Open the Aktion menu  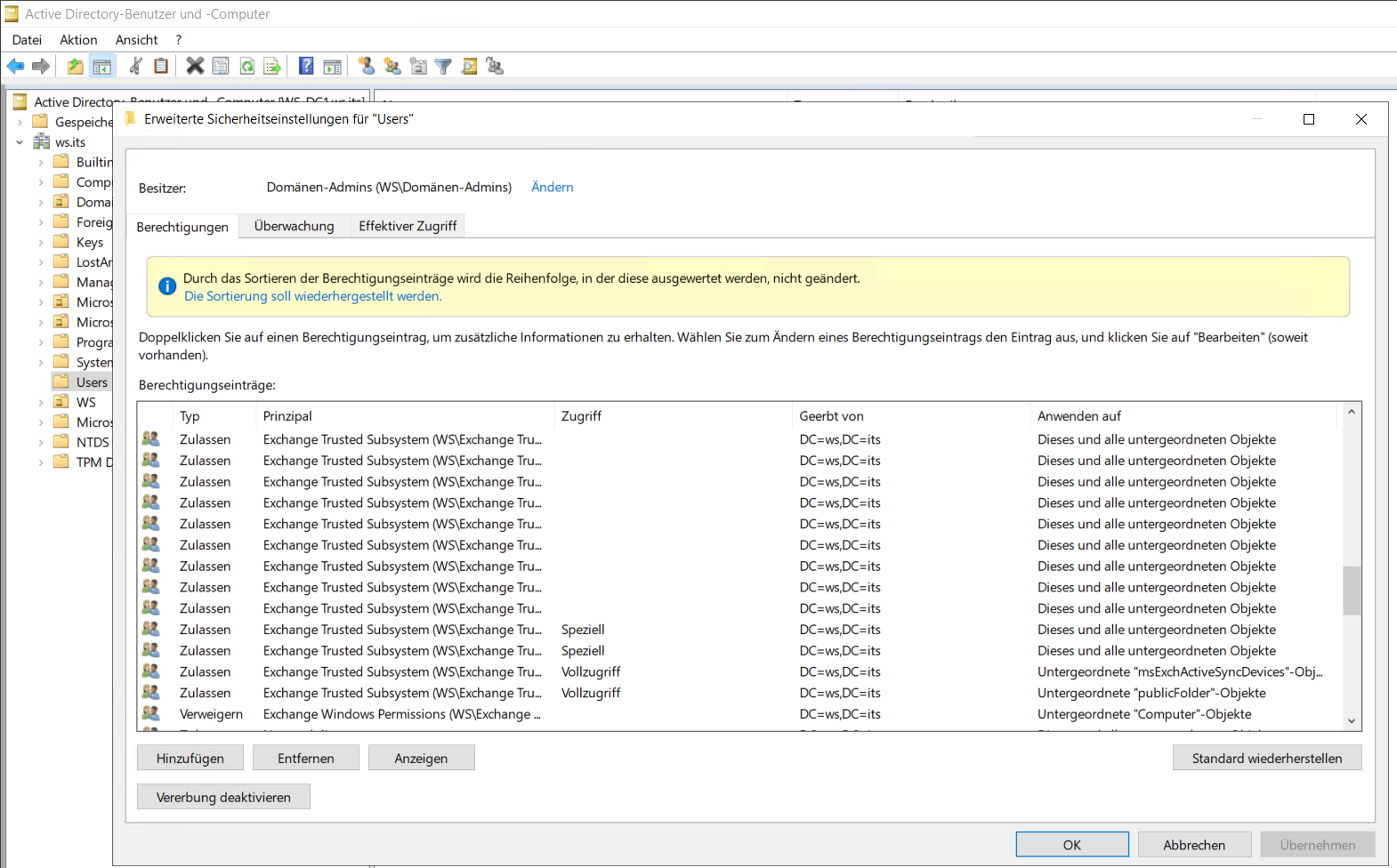[x=78, y=39]
